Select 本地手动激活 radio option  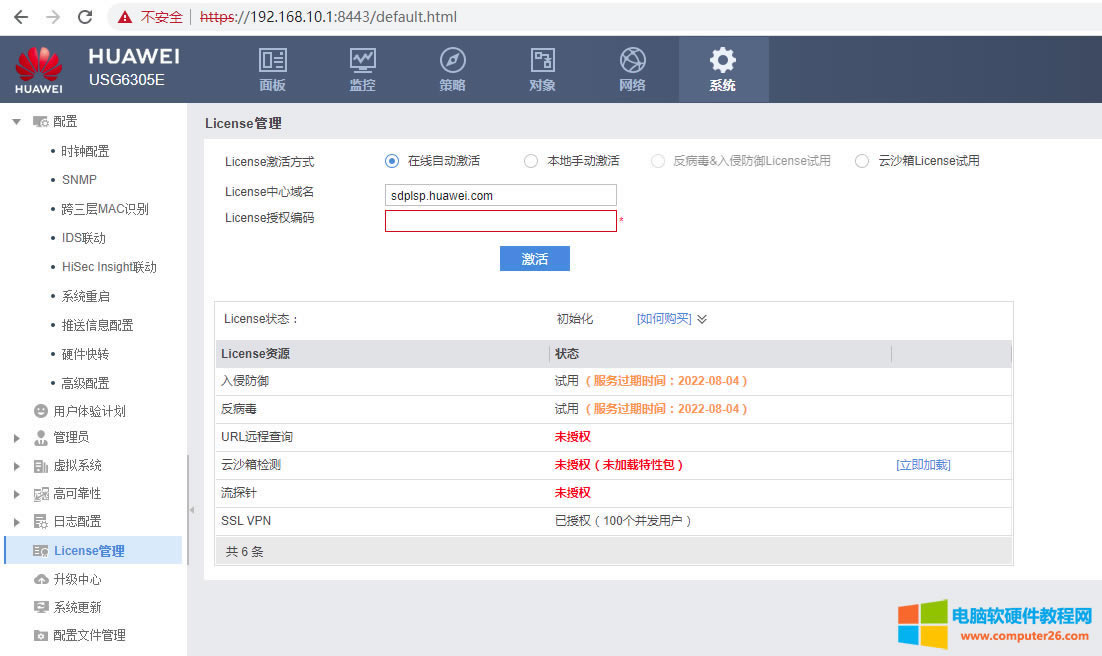coord(531,161)
